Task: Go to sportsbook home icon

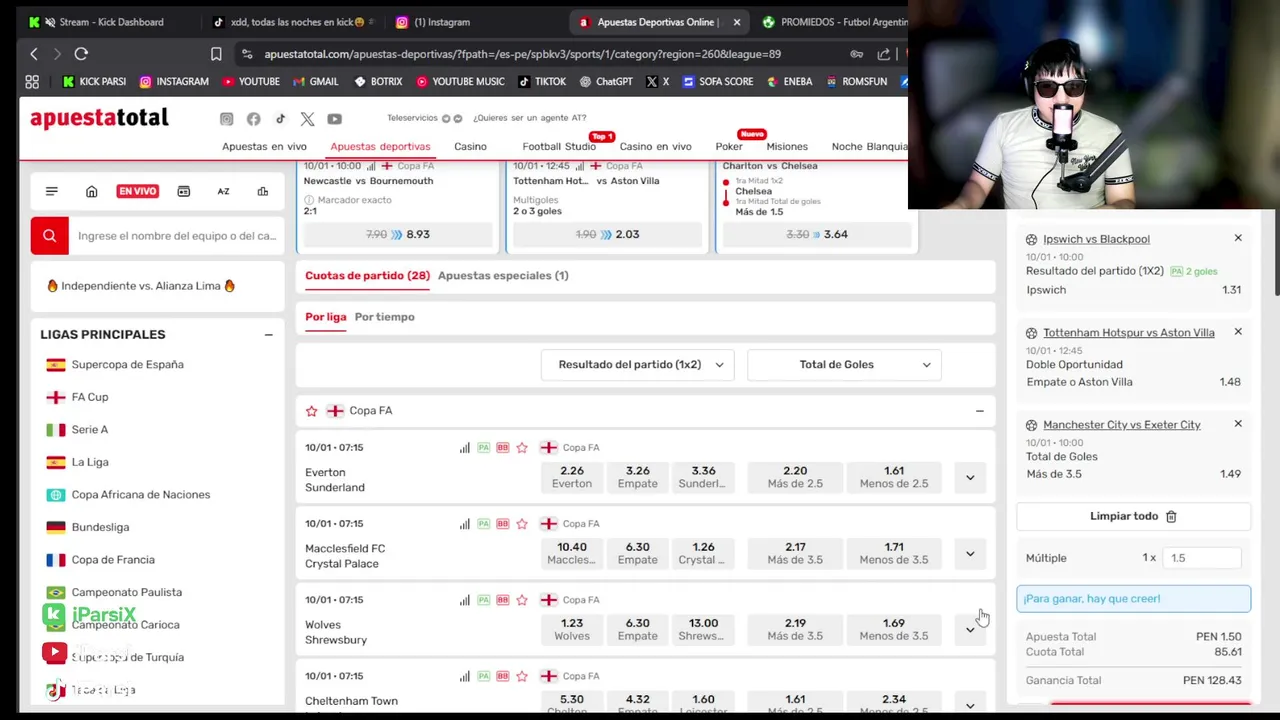Action: [91, 191]
